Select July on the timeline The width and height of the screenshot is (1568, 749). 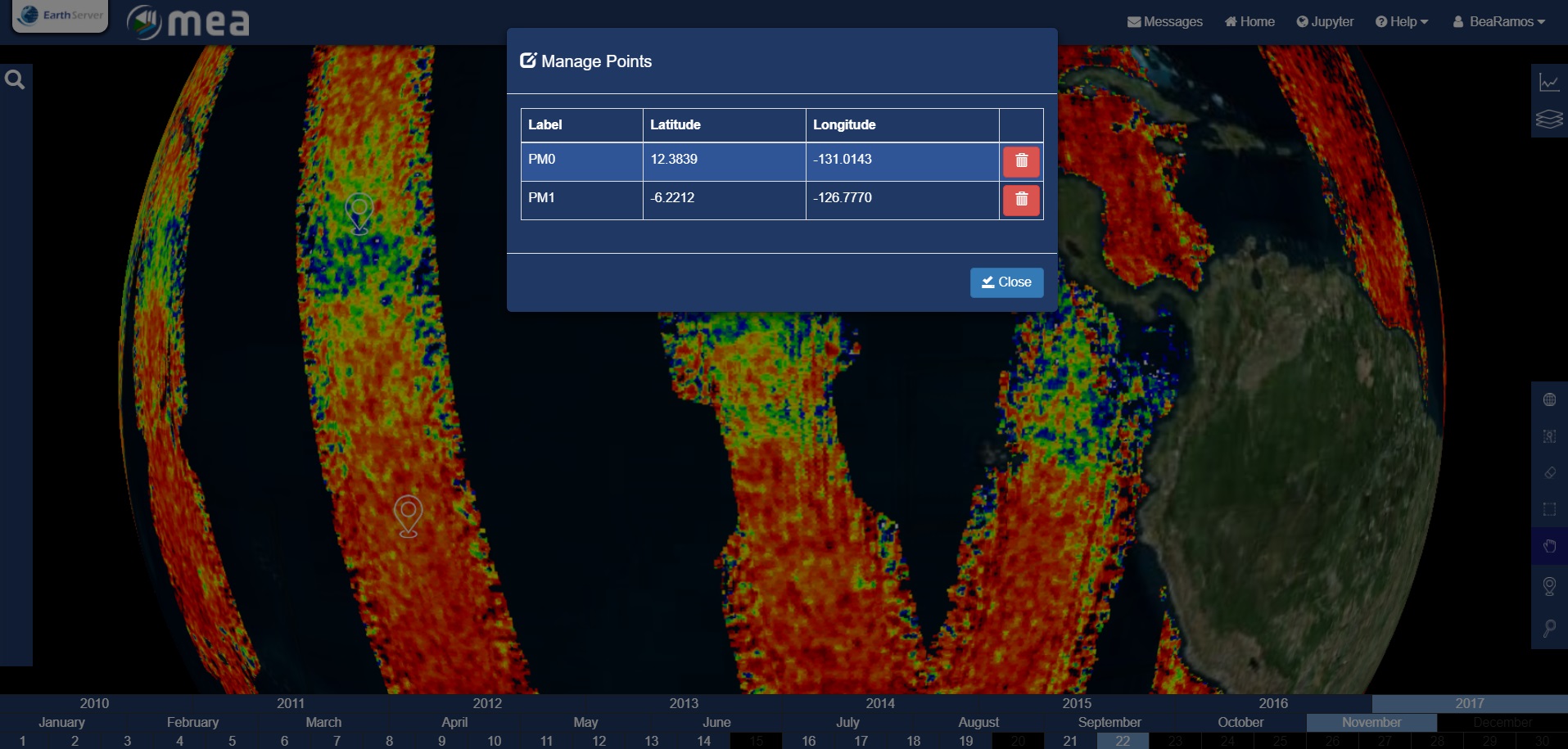point(847,722)
